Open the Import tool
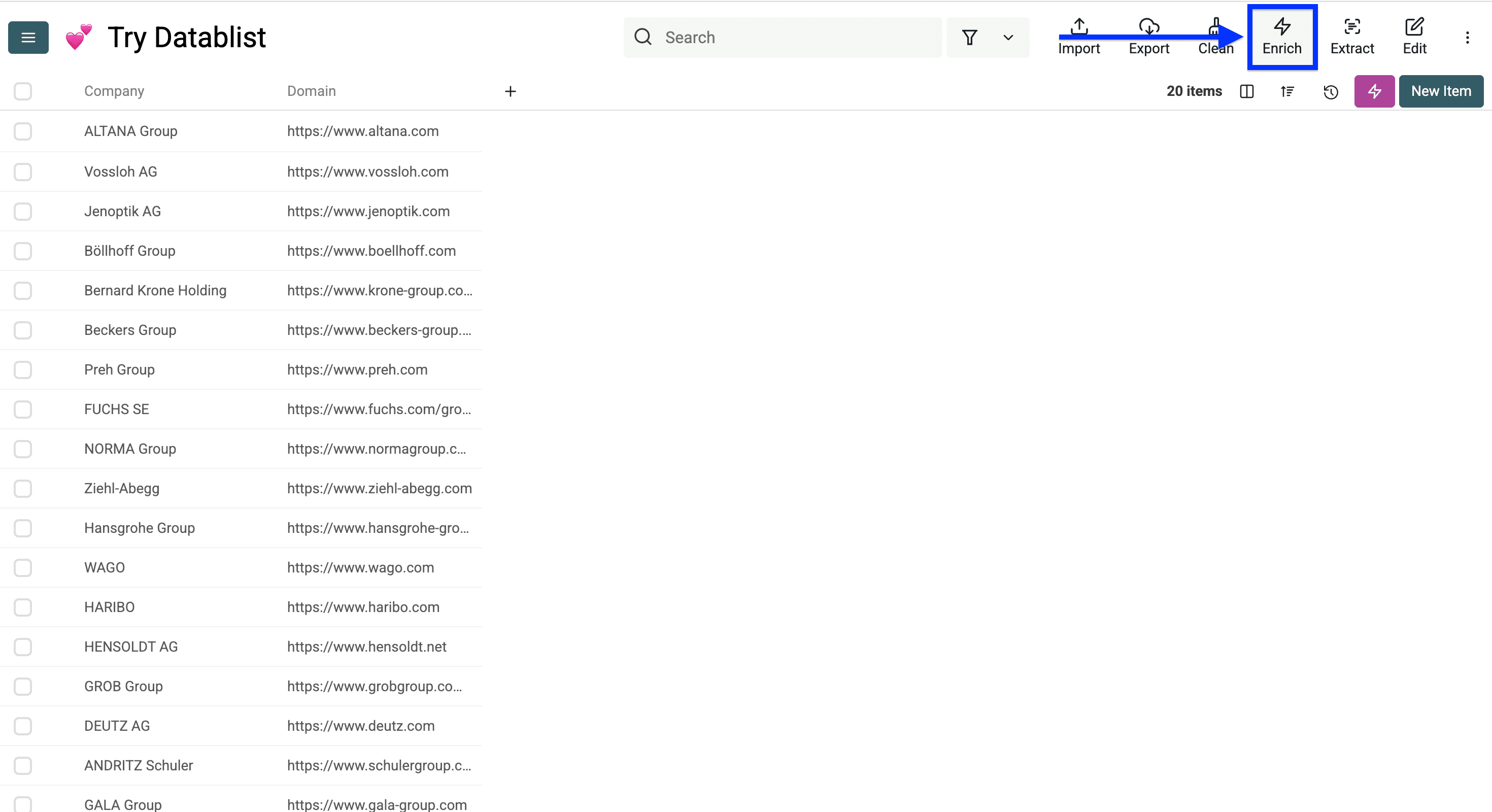The width and height of the screenshot is (1492, 812). click(1078, 37)
